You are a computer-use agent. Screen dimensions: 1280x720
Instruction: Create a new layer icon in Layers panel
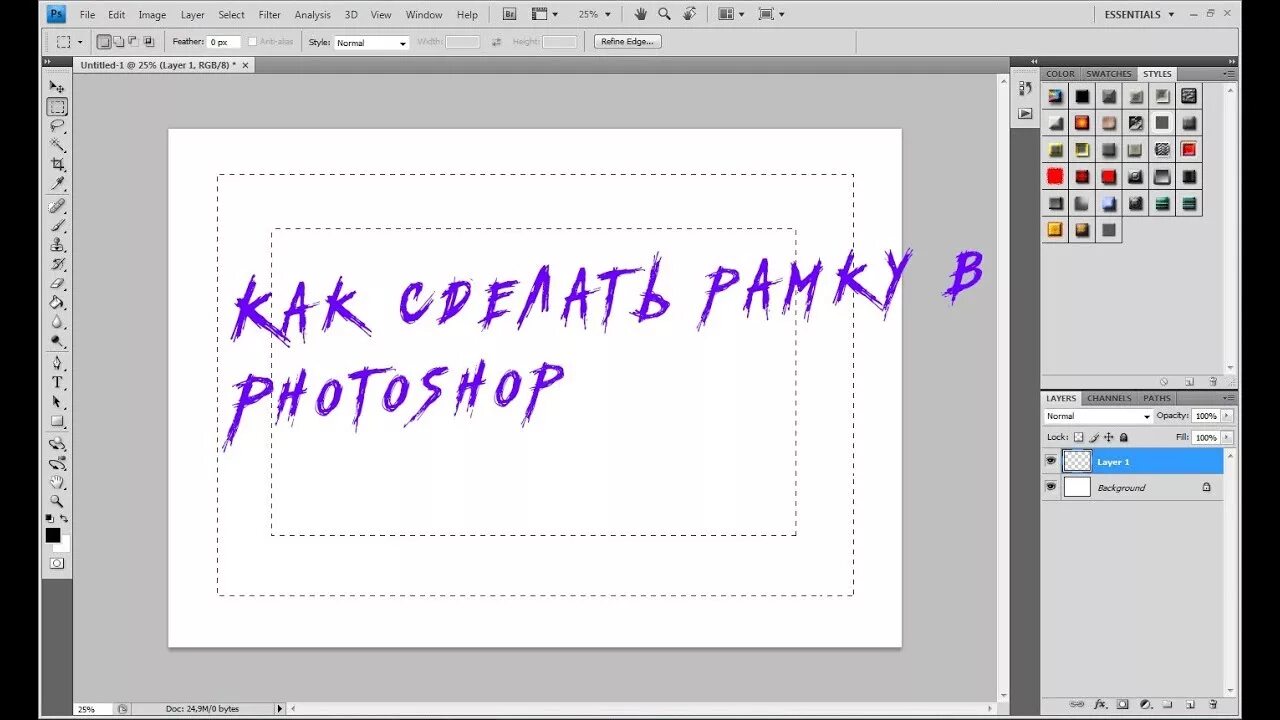(x=1189, y=704)
